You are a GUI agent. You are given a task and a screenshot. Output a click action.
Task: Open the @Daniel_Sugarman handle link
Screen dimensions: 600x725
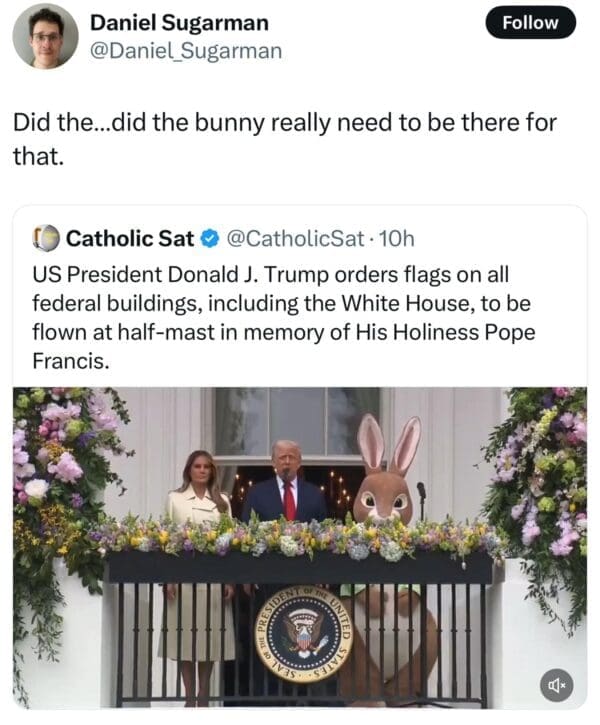click(x=186, y=50)
